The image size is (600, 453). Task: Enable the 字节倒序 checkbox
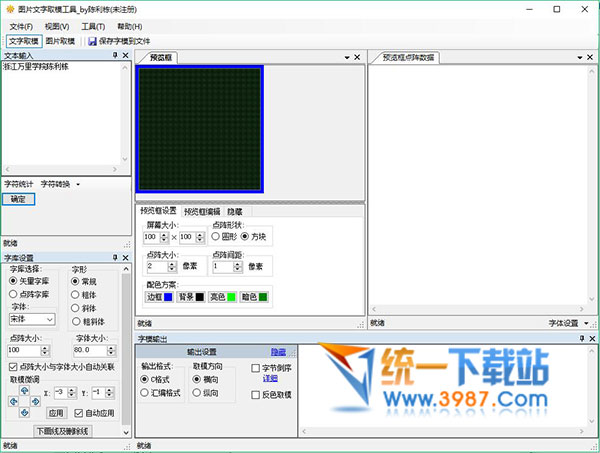[x=255, y=368]
